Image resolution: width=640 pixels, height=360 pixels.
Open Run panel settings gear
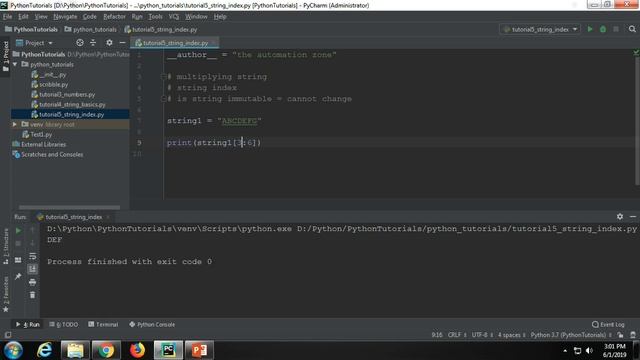click(620, 217)
